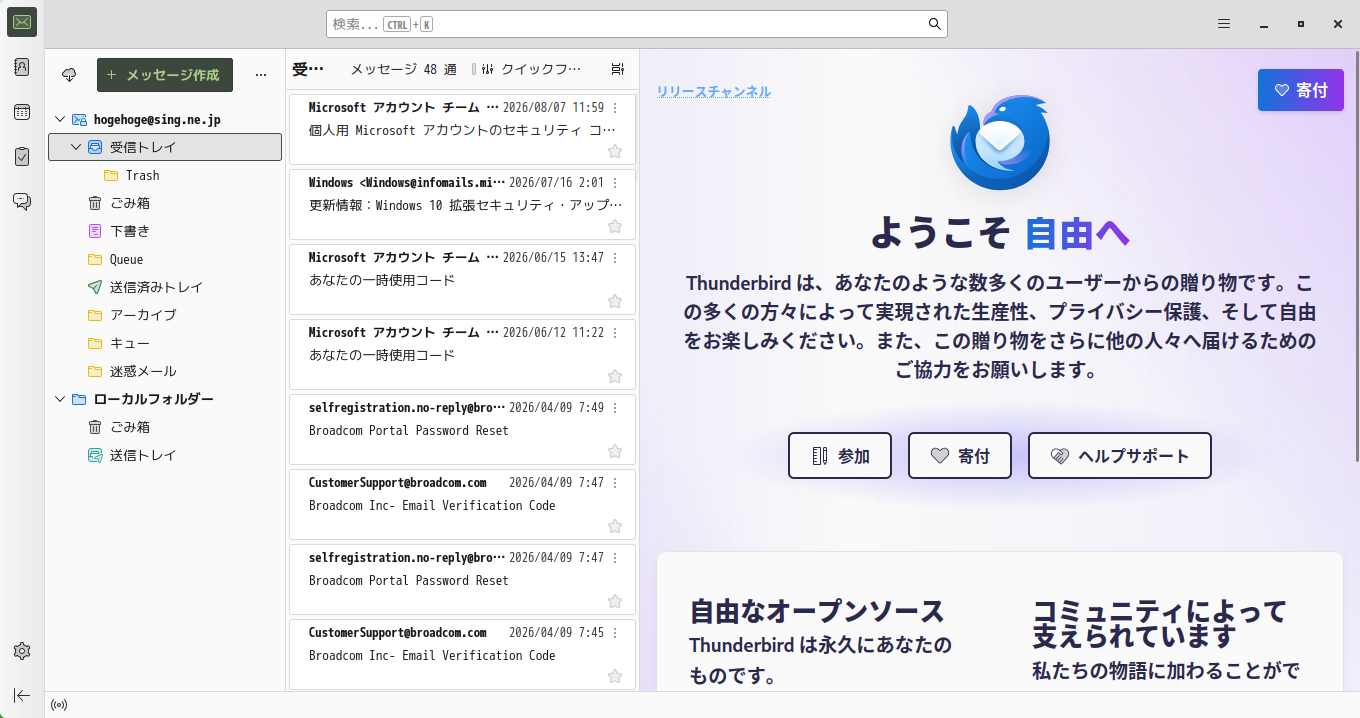Click the global search field
The image size is (1360, 718).
[636, 24]
